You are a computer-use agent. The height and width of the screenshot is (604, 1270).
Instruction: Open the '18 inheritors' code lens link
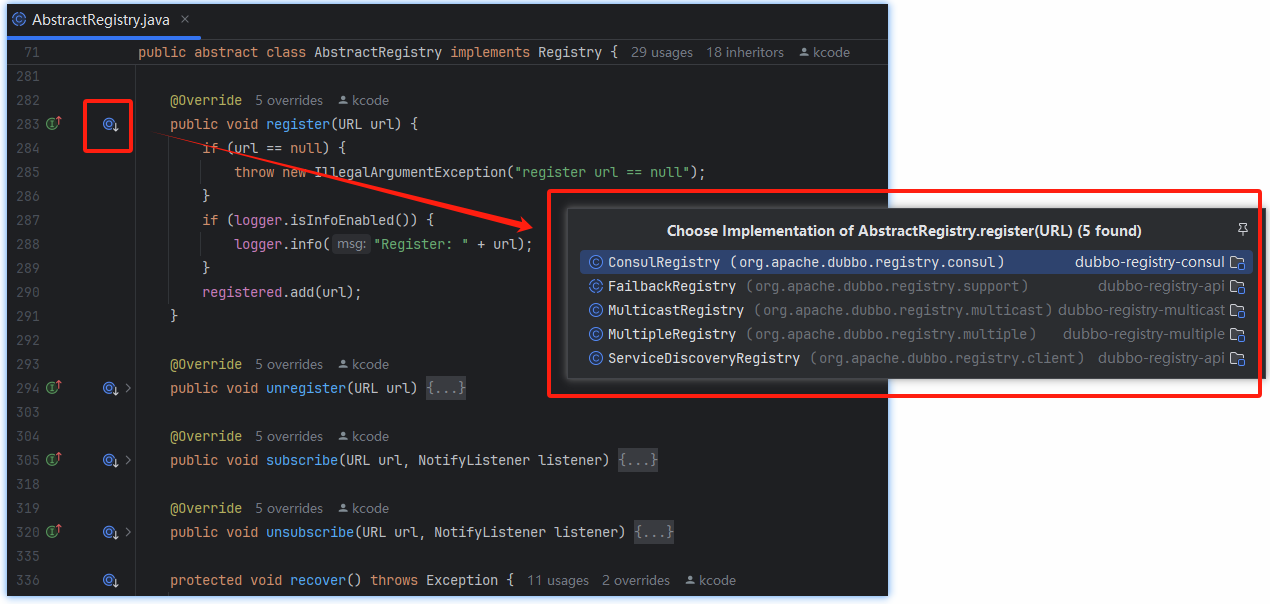pos(744,52)
